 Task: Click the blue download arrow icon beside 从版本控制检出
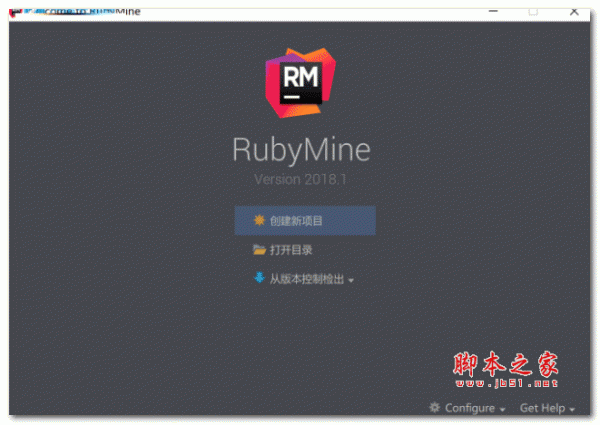(259, 278)
